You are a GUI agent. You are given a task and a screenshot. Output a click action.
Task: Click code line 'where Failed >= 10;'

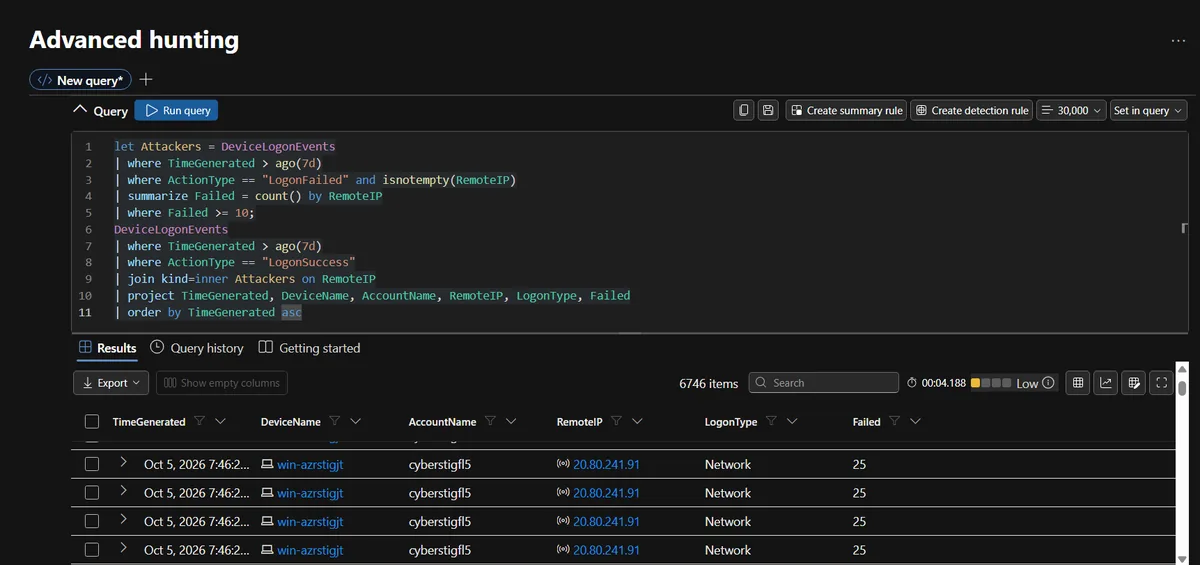184,213
